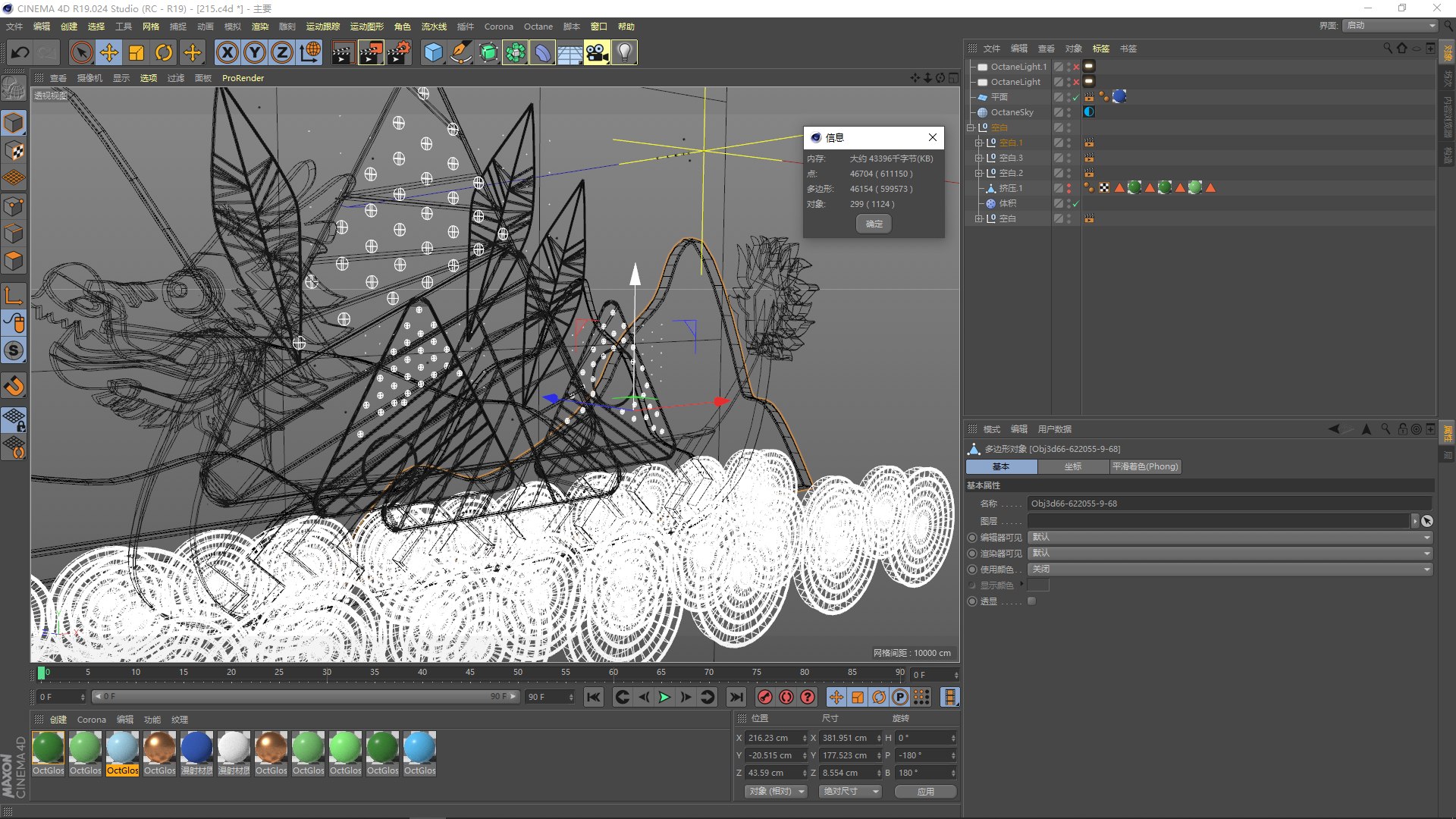Click the light bulb object icon
The image size is (1456, 819).
[624, 52]
